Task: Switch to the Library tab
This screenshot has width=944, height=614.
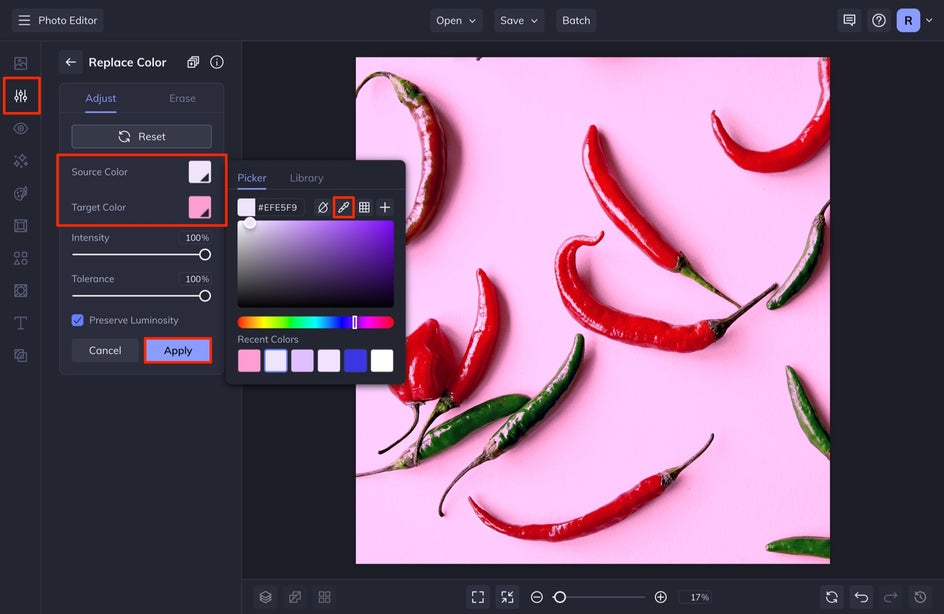Action: pyautogui.click(x=306, y=178)
